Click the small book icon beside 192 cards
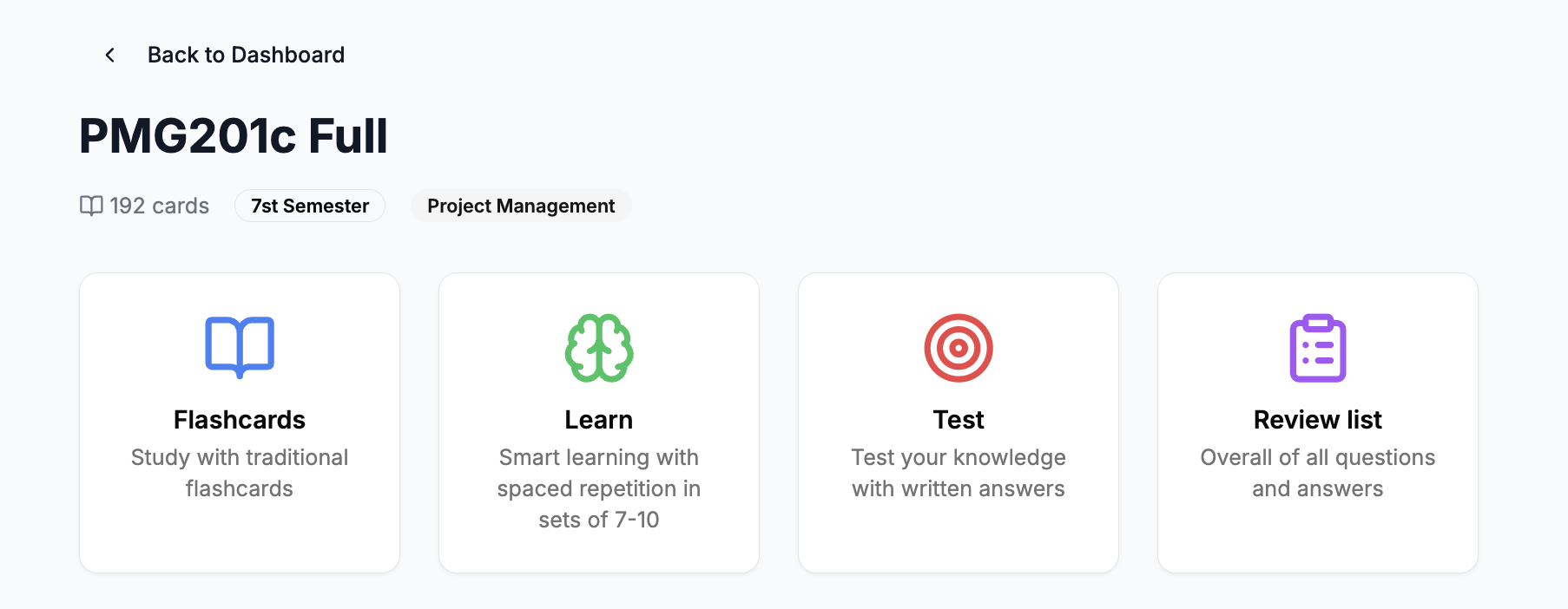This screenshot has height=609, width=1568. tap(91, 206)
